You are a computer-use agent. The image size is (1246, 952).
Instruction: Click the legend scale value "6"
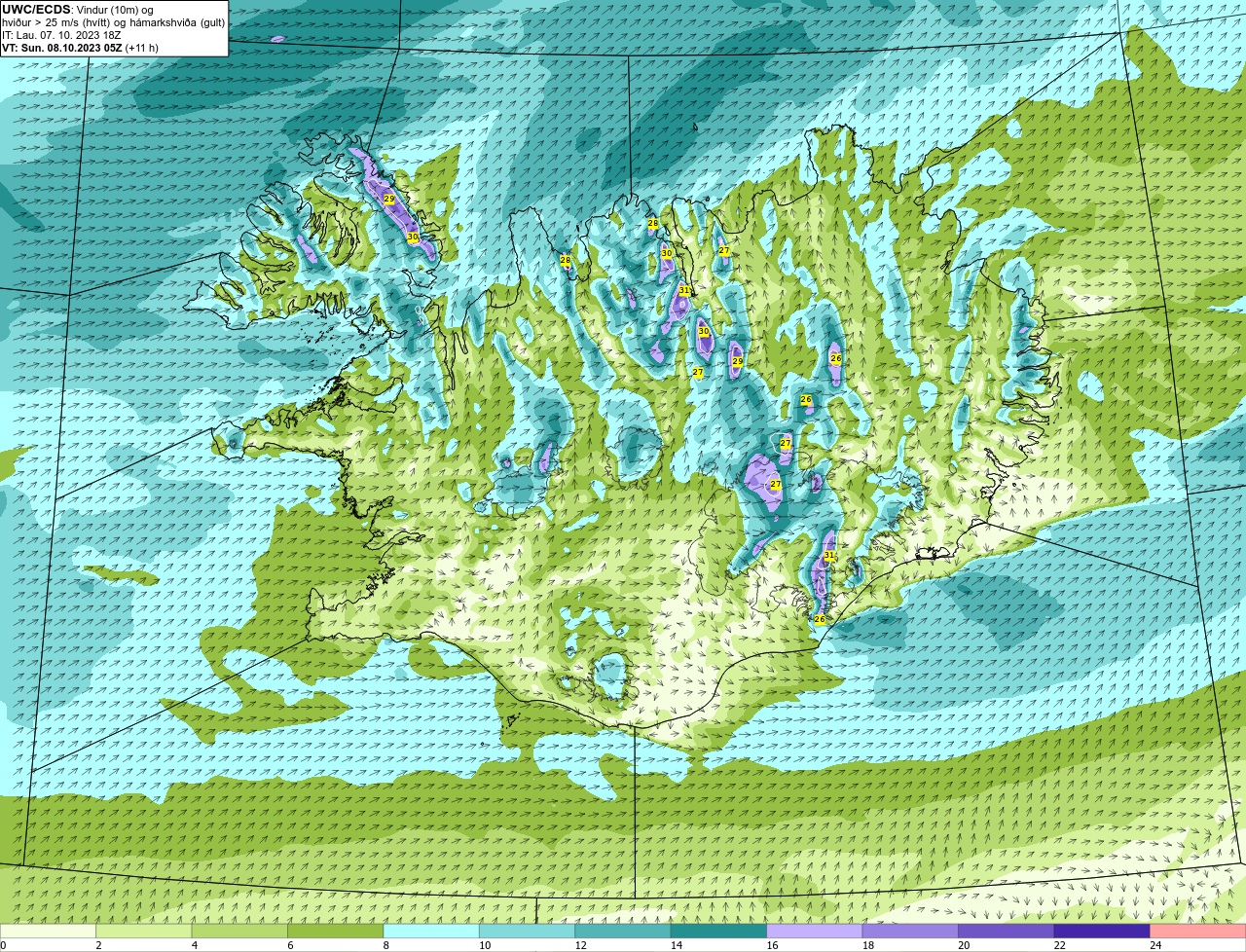[x=290, y=945]
